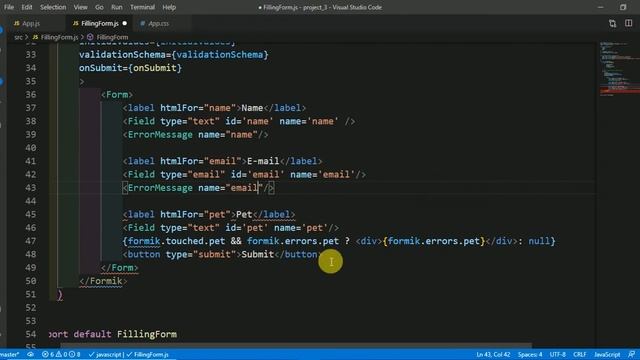Click E-mail label text on line 41

click(x=263, y=161)
